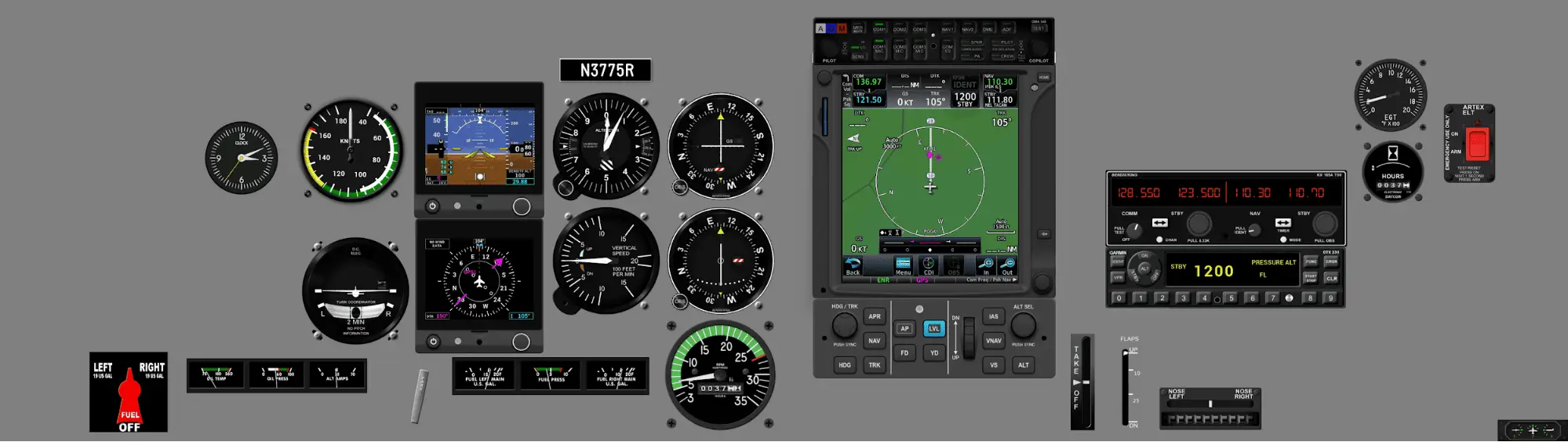Click the transponder CLR button
1568x442 pixels.
pos(1331,278)
